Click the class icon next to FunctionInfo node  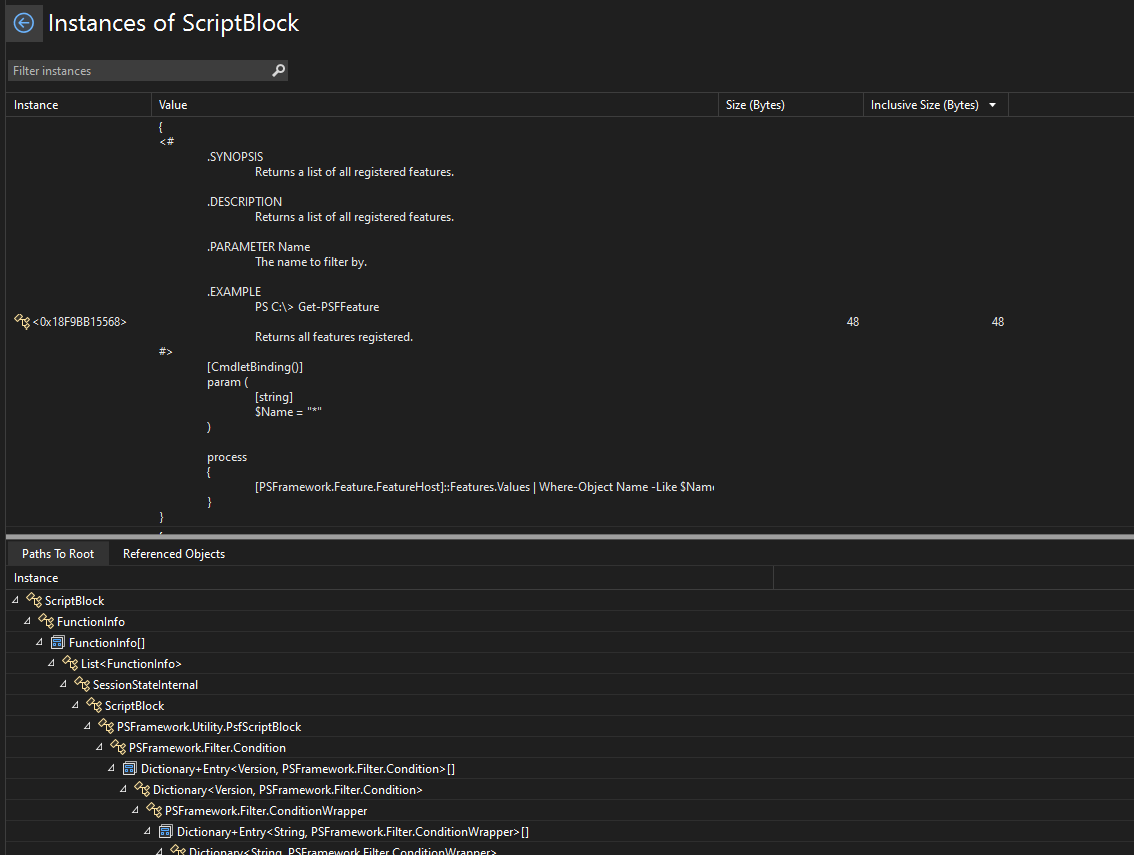[45, 621]
